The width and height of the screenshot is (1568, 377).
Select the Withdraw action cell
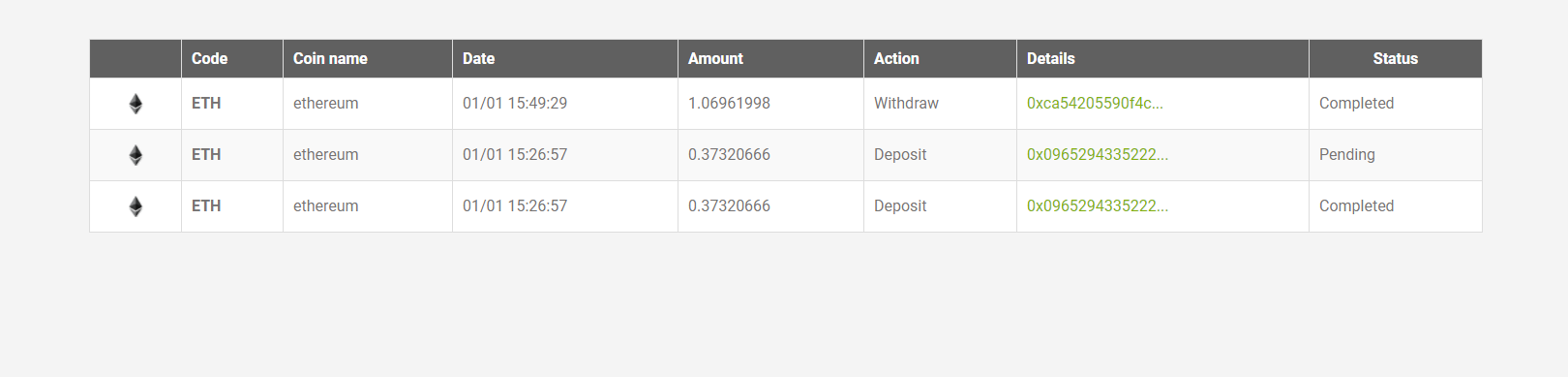pyautogui.click(x=906, y=103)
